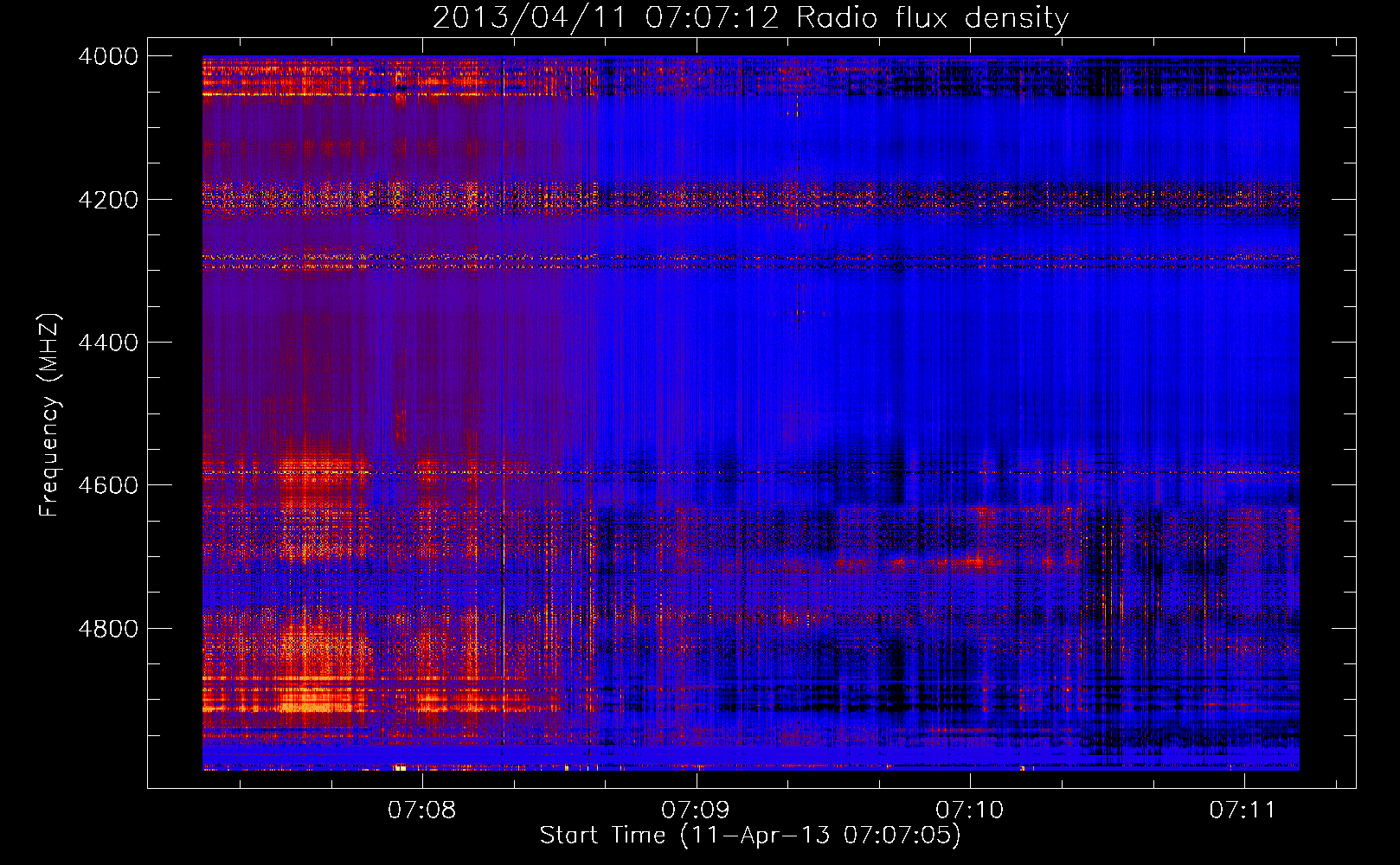
Task: Click the 'Frequency (MHZ)' axis title
Action: pyautogui.click(x=50, y=415)
